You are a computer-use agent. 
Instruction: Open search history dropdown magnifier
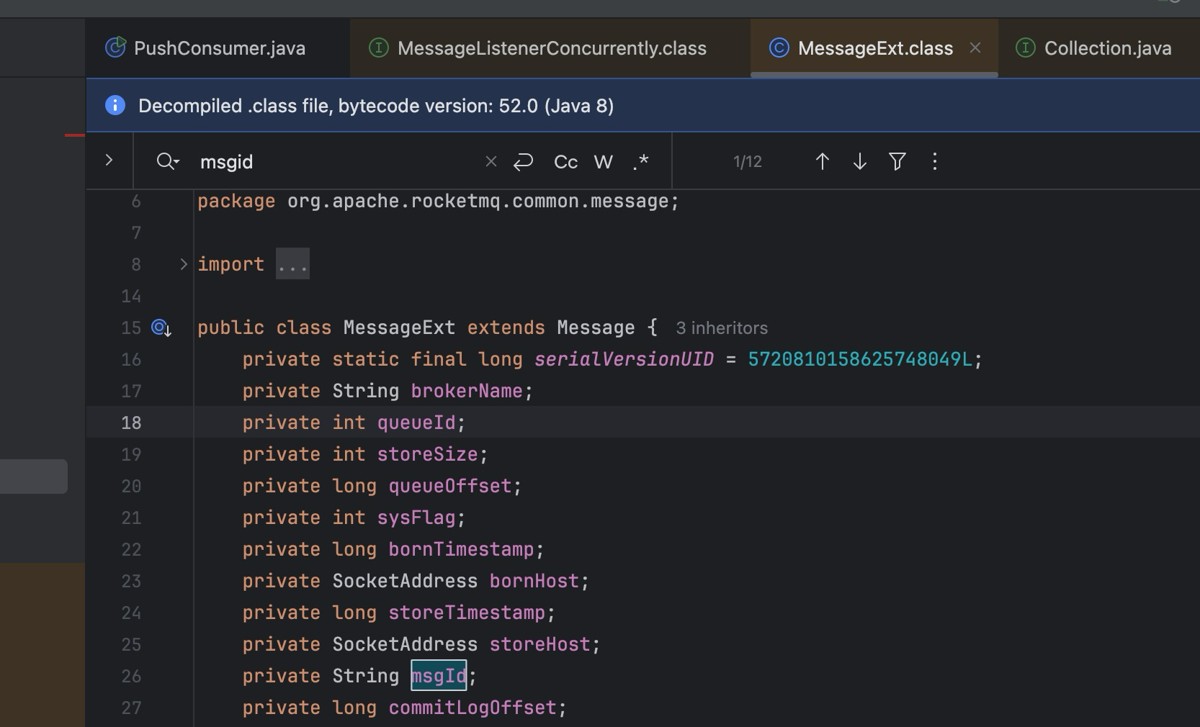coord(167,161)
